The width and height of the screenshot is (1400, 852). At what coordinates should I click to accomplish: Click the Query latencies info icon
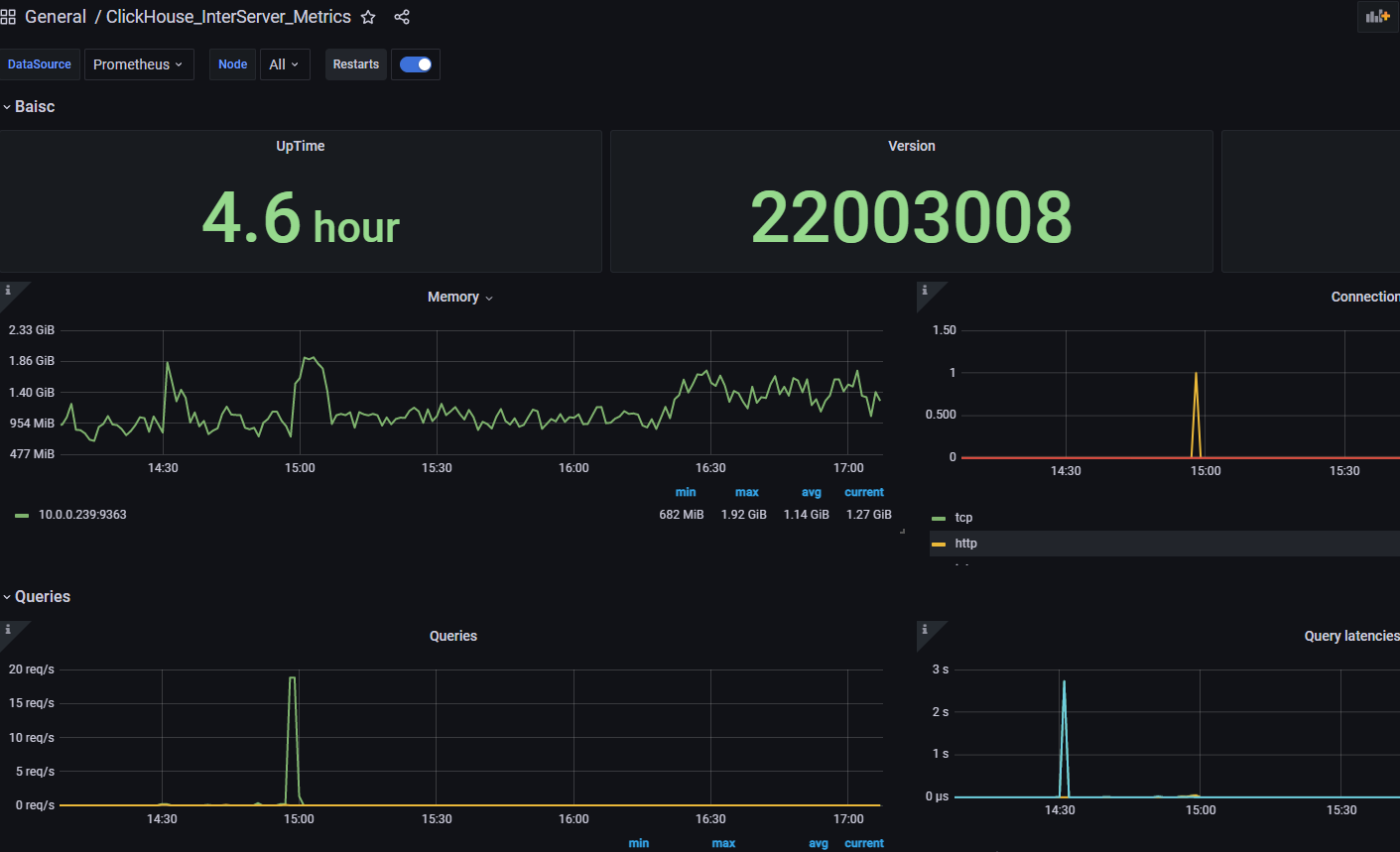925,630
